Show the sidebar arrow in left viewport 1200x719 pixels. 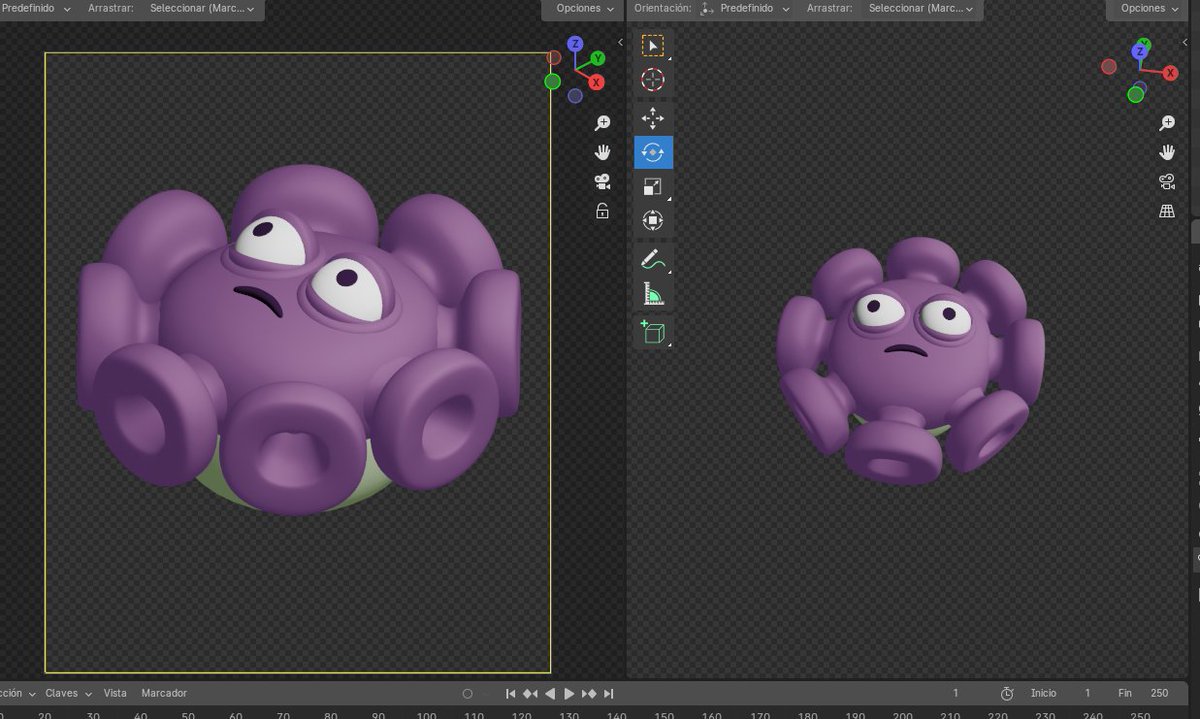coord(620,42)
